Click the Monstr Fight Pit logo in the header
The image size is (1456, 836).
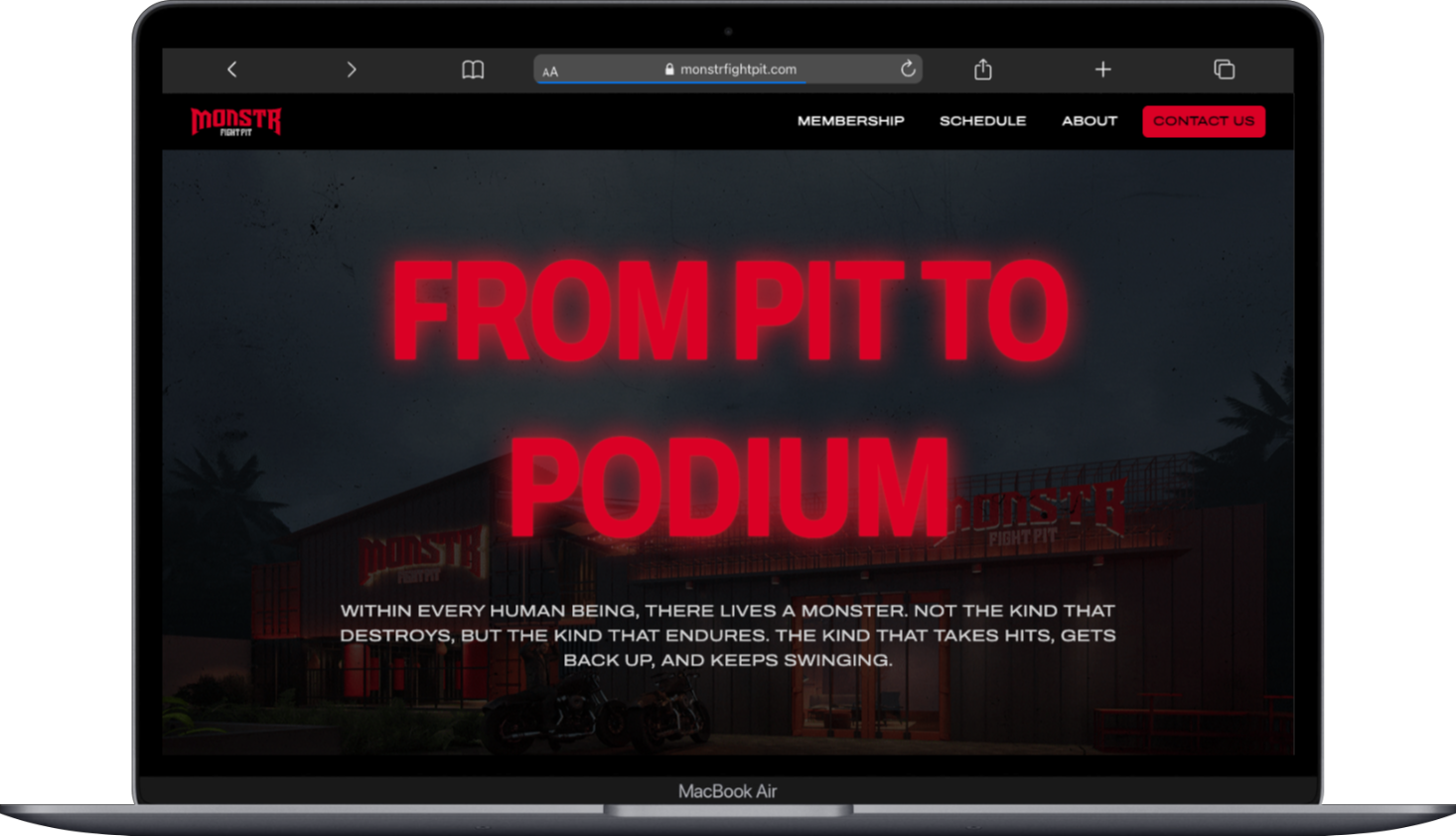tap(236, 121)
